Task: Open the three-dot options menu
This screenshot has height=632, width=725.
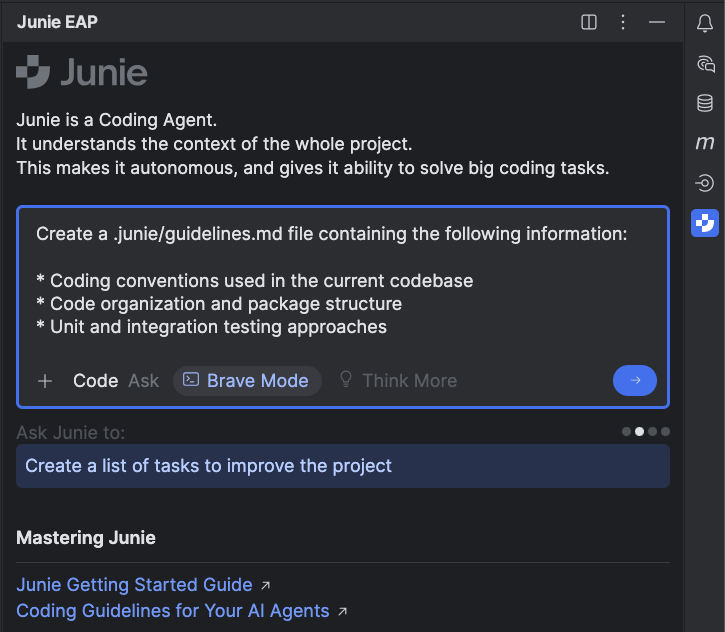Action: pyautogui.click(x=623, y=22)
